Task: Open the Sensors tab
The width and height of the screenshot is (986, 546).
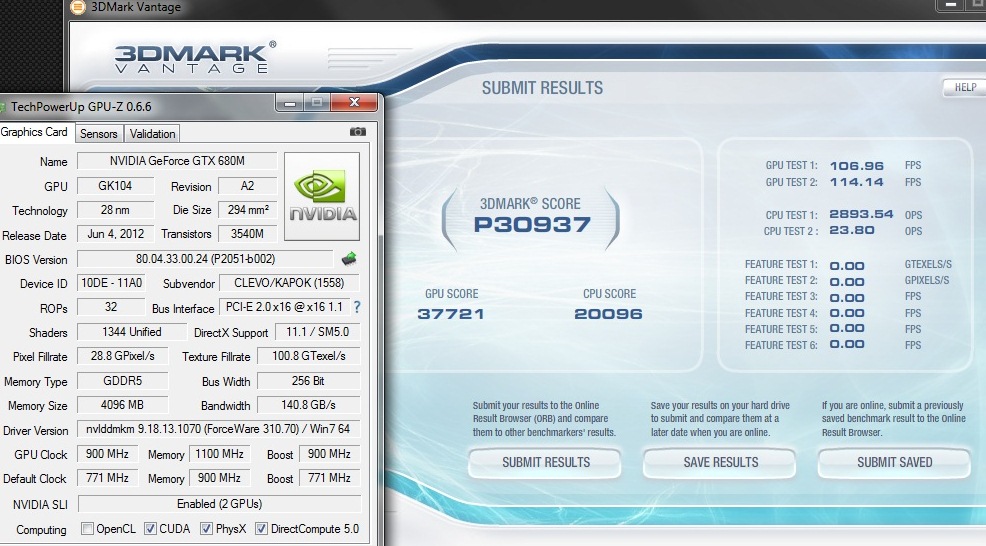Action: pos(99,133)
